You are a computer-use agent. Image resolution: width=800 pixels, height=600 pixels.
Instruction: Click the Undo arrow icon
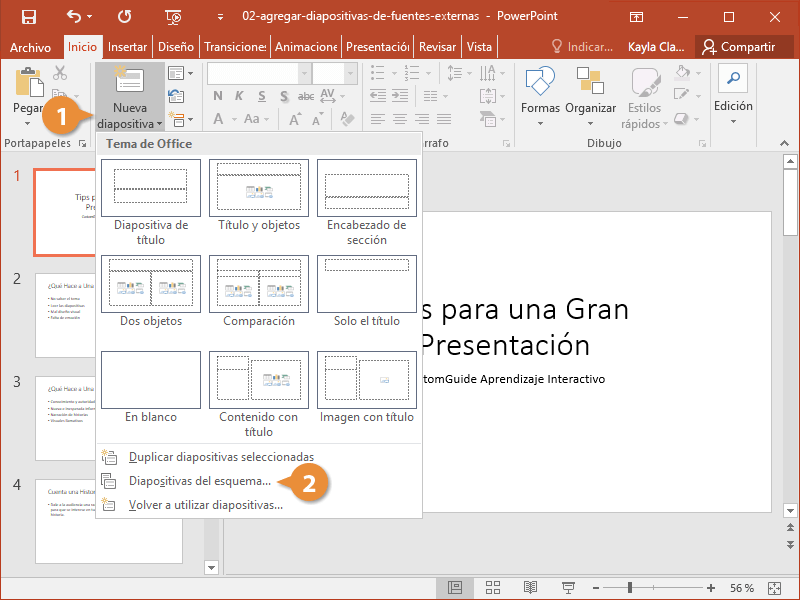(74, 17)
